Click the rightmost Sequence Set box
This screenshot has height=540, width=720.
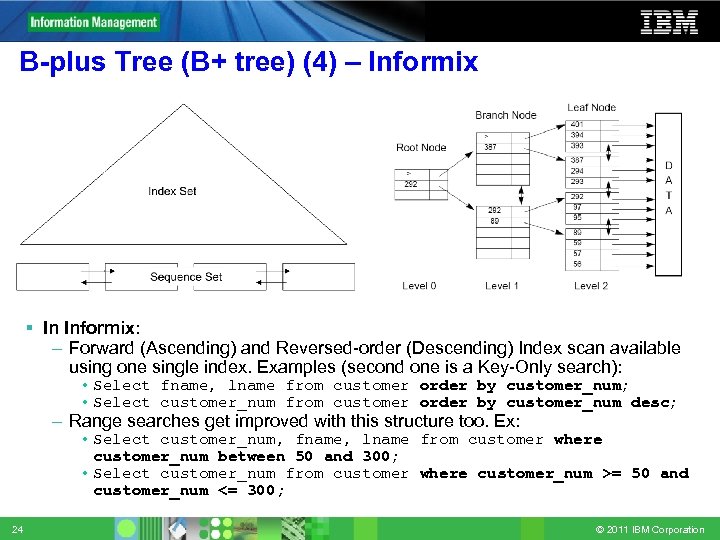point(318,276)
